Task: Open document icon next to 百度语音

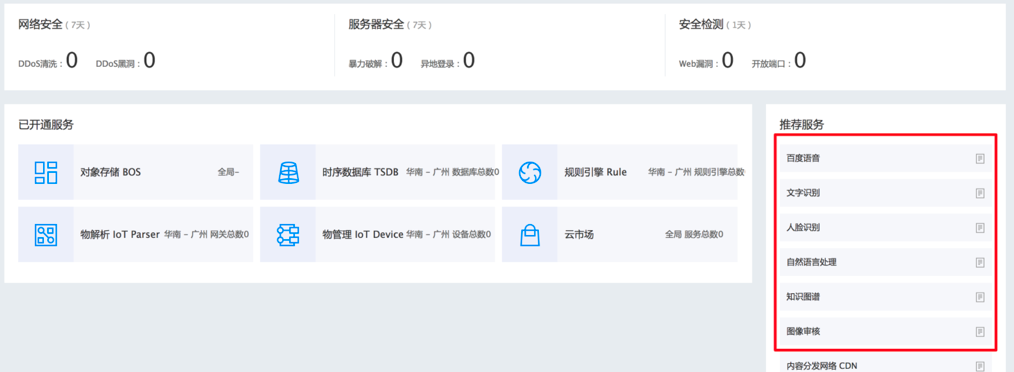Action: pyautogui.click(x=980, y=159)
